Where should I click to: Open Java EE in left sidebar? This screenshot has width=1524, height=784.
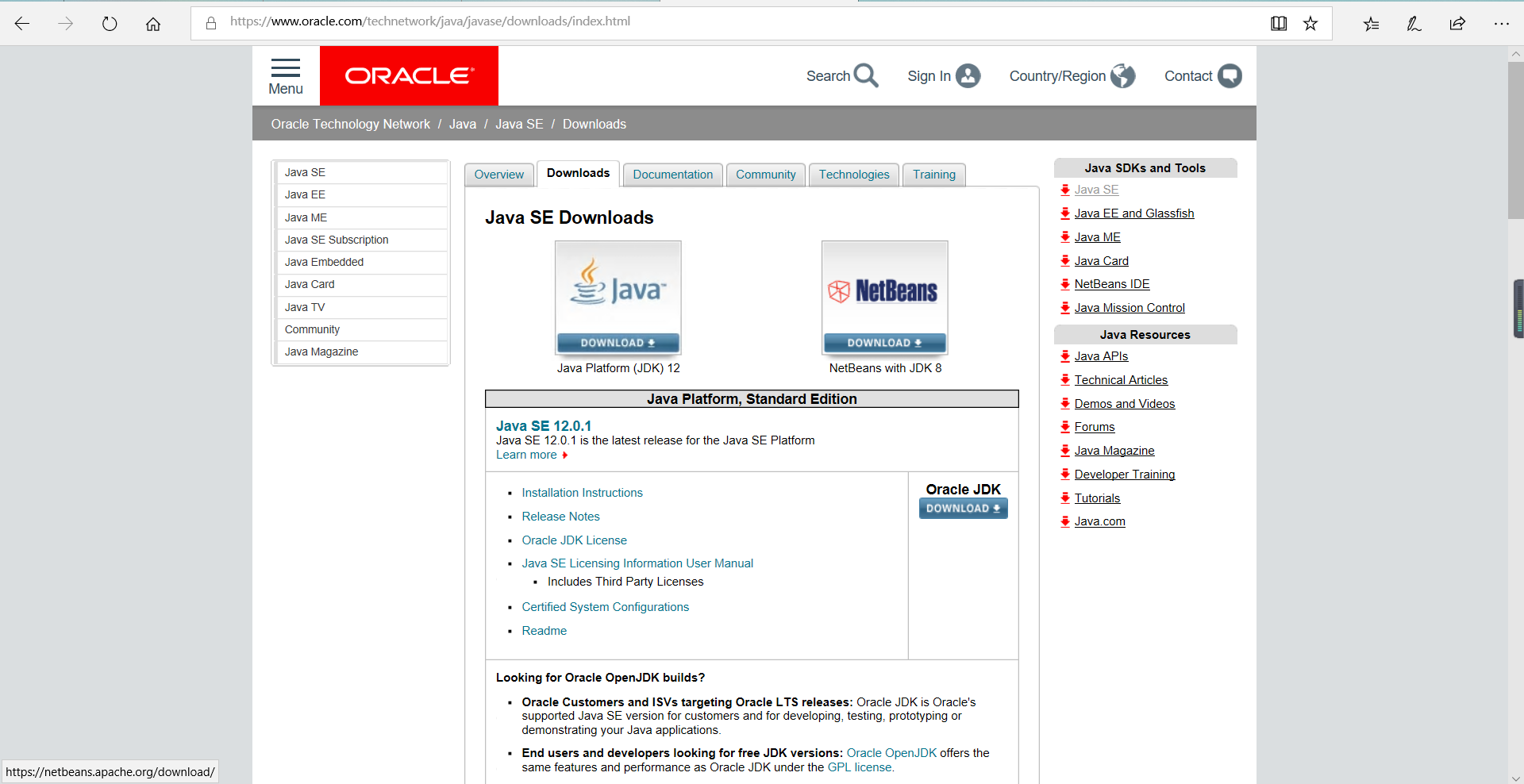pos(362,194)
